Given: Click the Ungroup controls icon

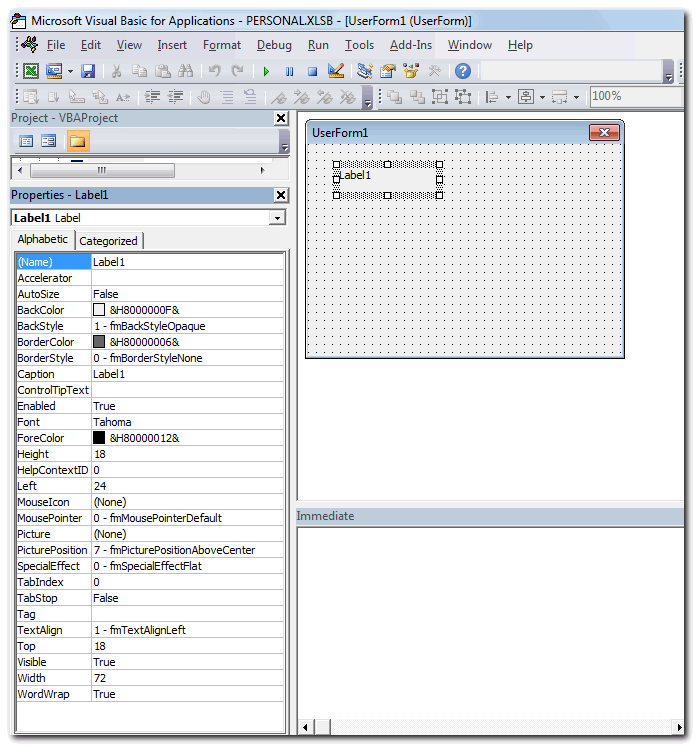Looking at the screenshot, I should (463, 97).
